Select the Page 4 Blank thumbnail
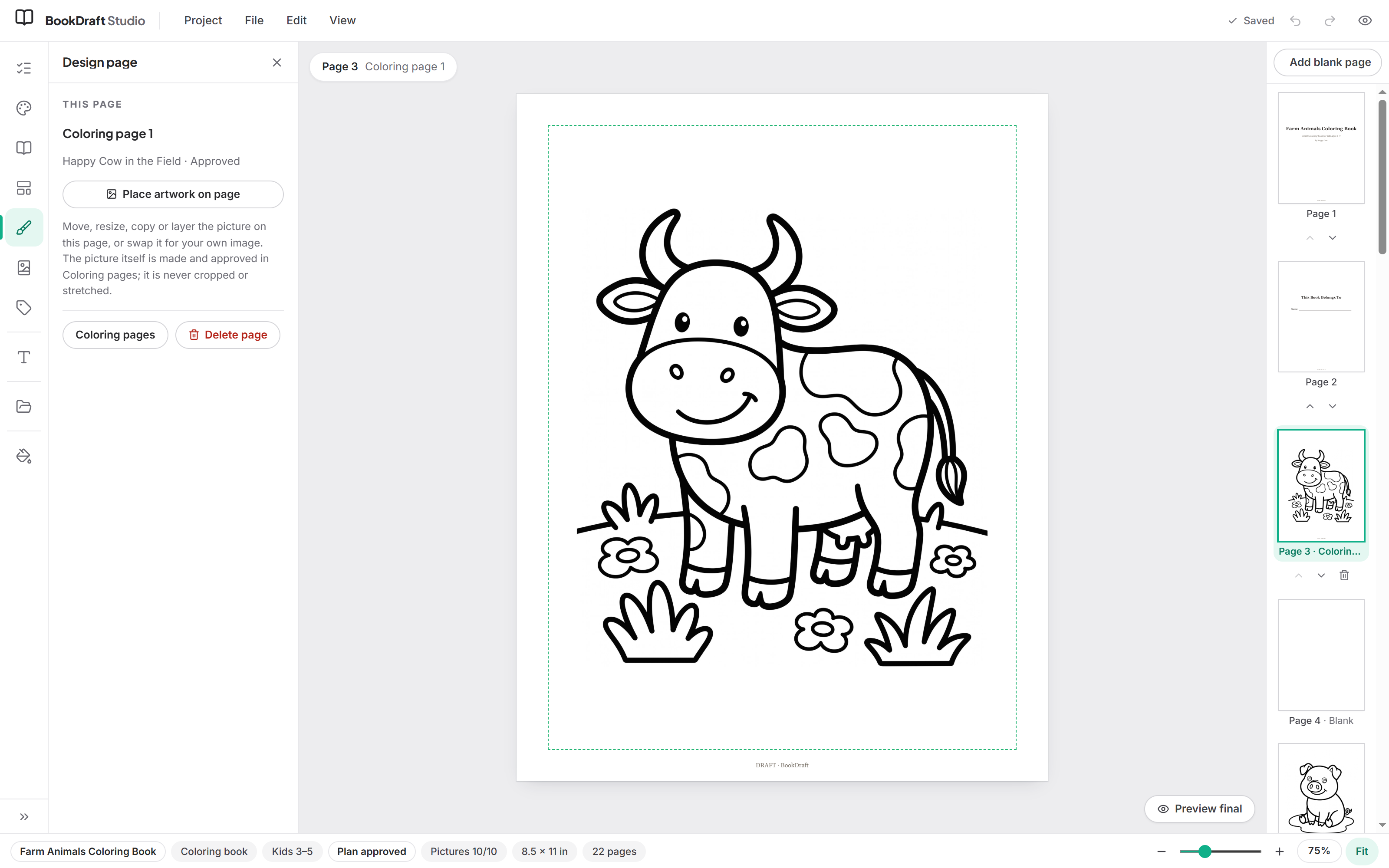The height and width of the screenshot is (868, 1389). point(1321,654)
